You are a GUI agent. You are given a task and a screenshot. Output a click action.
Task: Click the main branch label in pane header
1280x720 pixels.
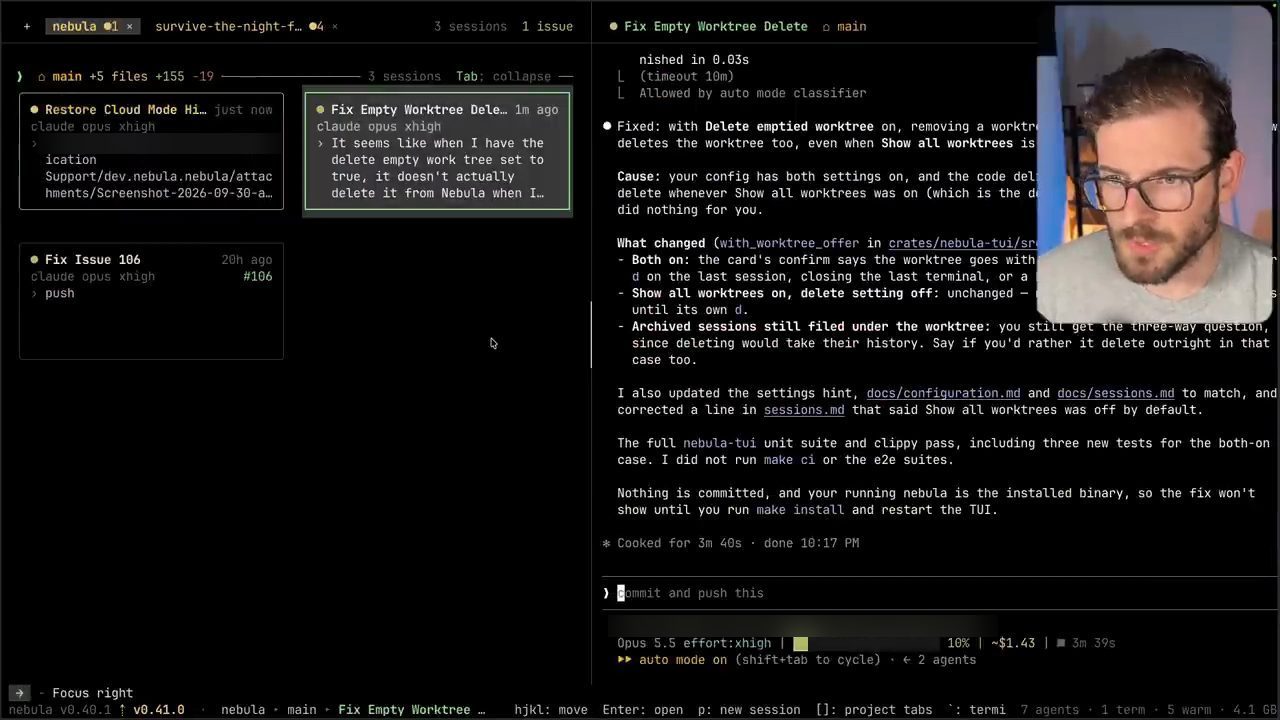(851, 27)
